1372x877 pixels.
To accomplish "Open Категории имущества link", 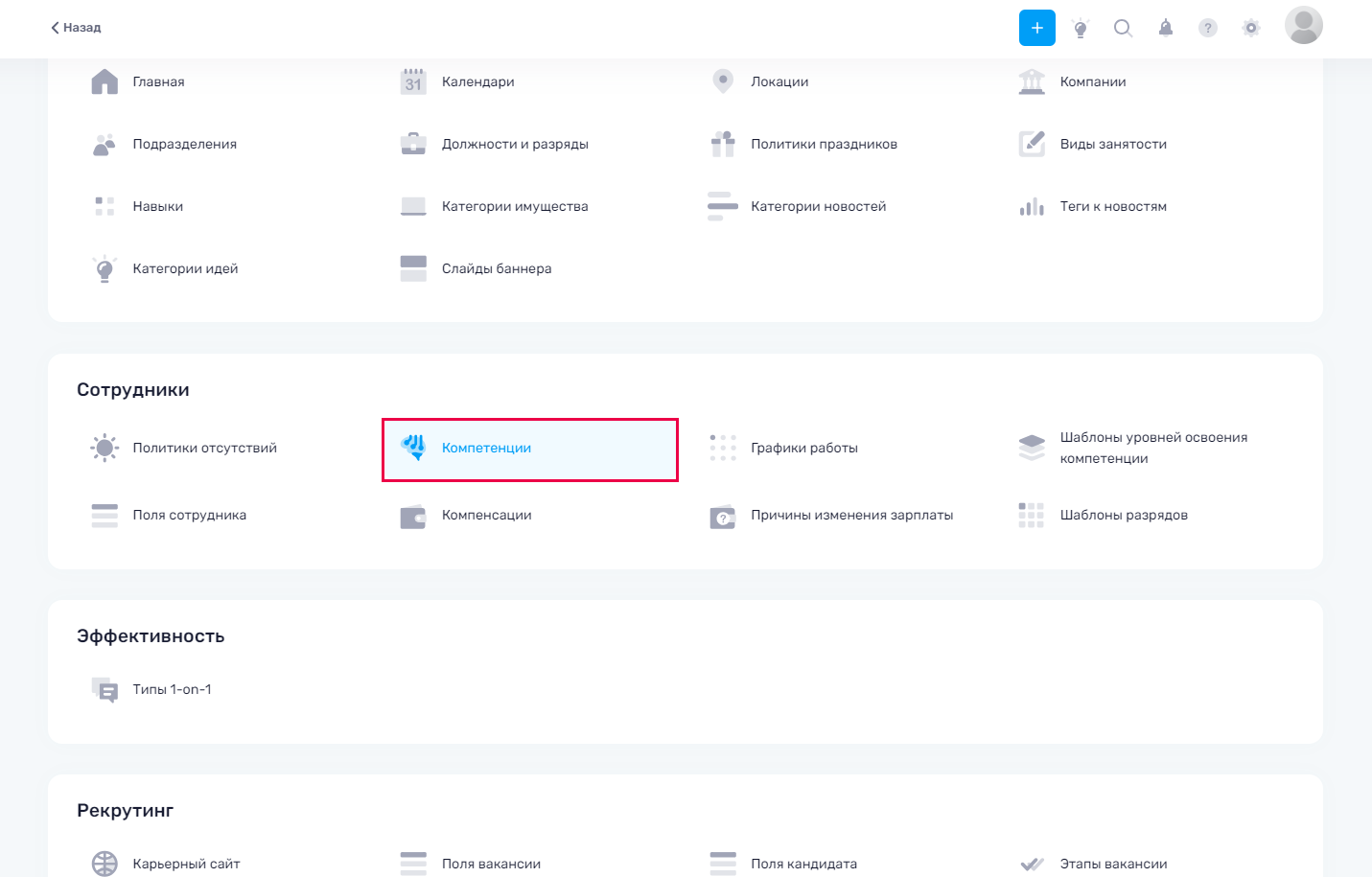I will (x=515, y=206).
